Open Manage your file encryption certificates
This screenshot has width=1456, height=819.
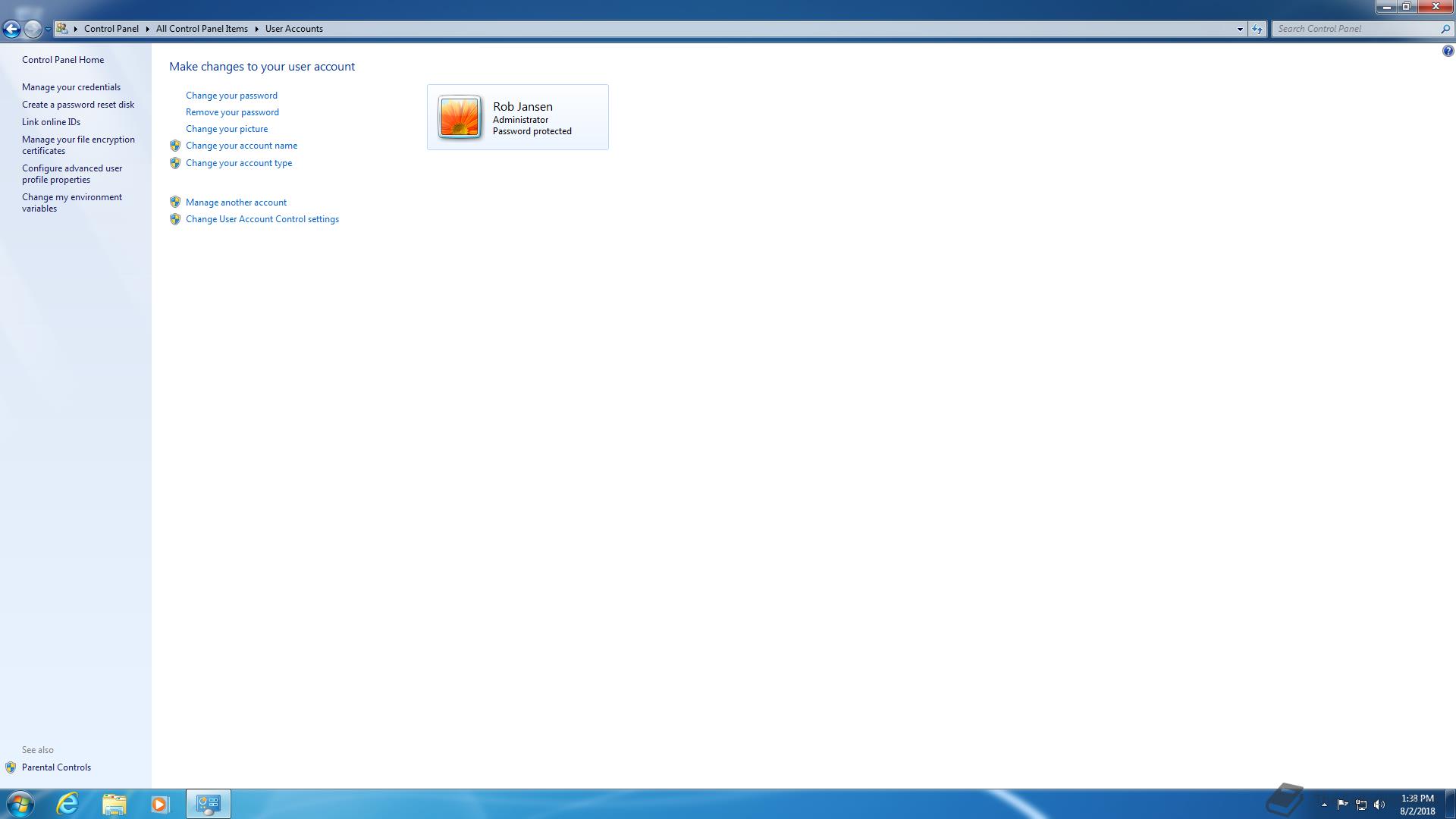[x=78, y=145]
